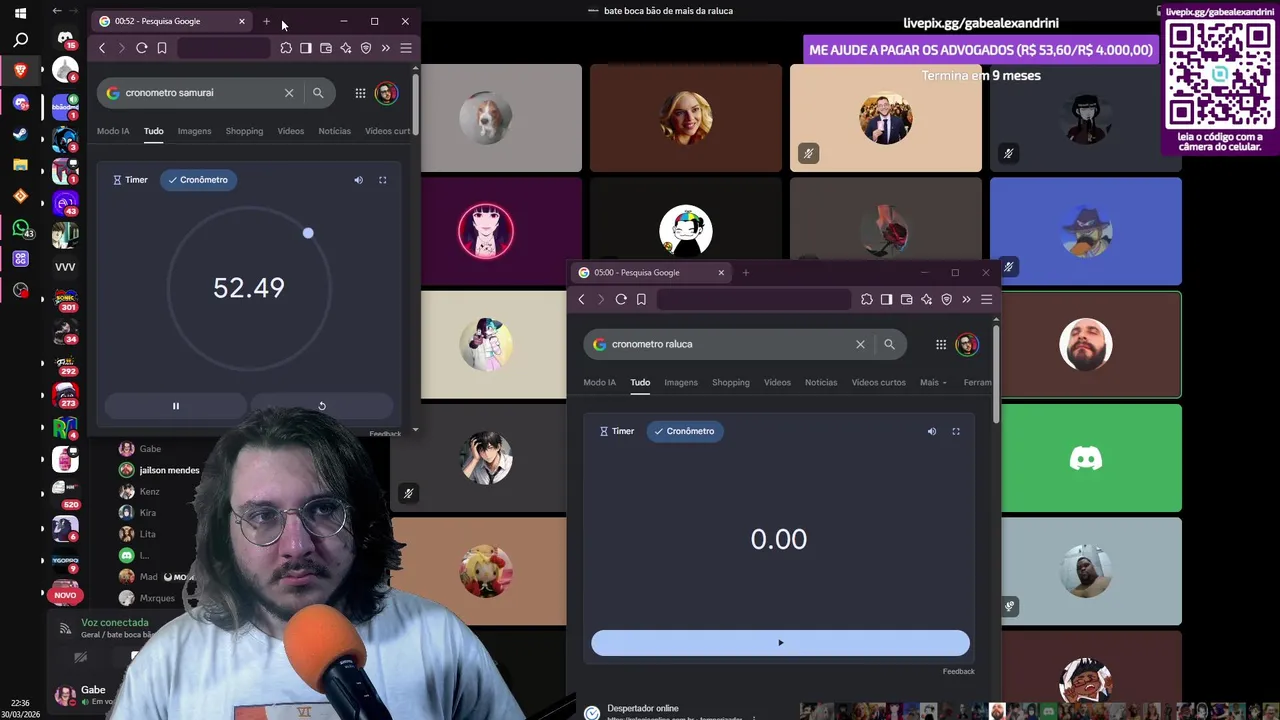The width and height of the screenshot is (1280, 720).
Task: Open the Brave hamburger menu in samurai window
Action: coord(406,48)
